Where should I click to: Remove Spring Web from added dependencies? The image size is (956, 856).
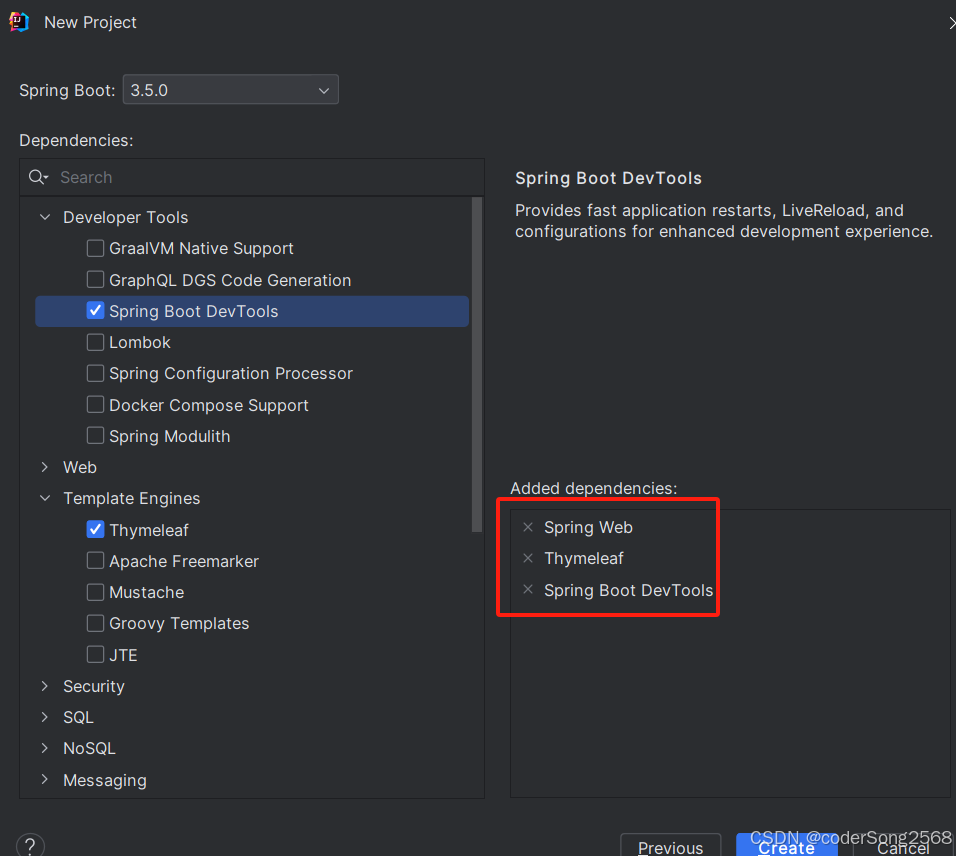[528, 527]
